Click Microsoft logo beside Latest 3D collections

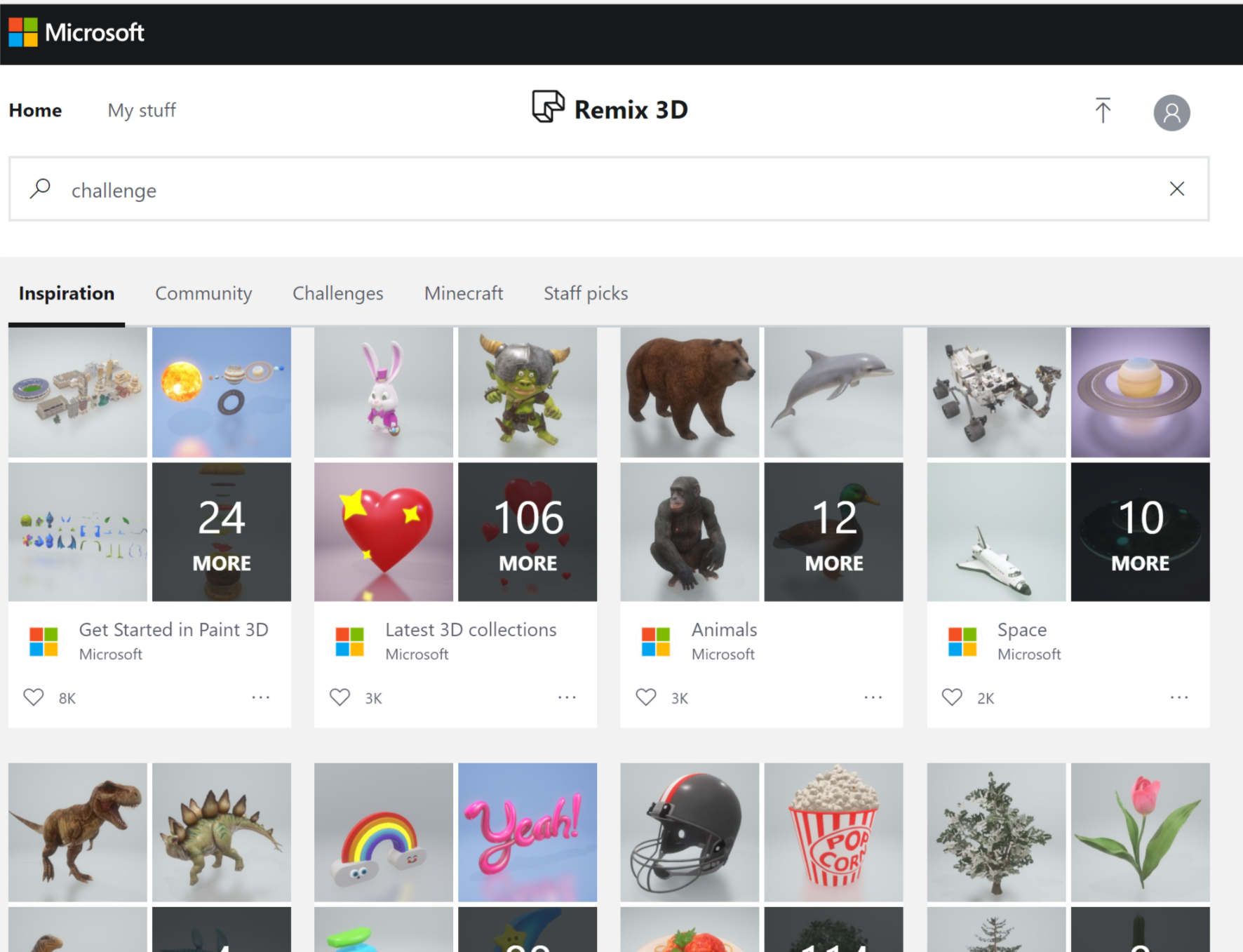pyautogui.click(x=349, y=642)
